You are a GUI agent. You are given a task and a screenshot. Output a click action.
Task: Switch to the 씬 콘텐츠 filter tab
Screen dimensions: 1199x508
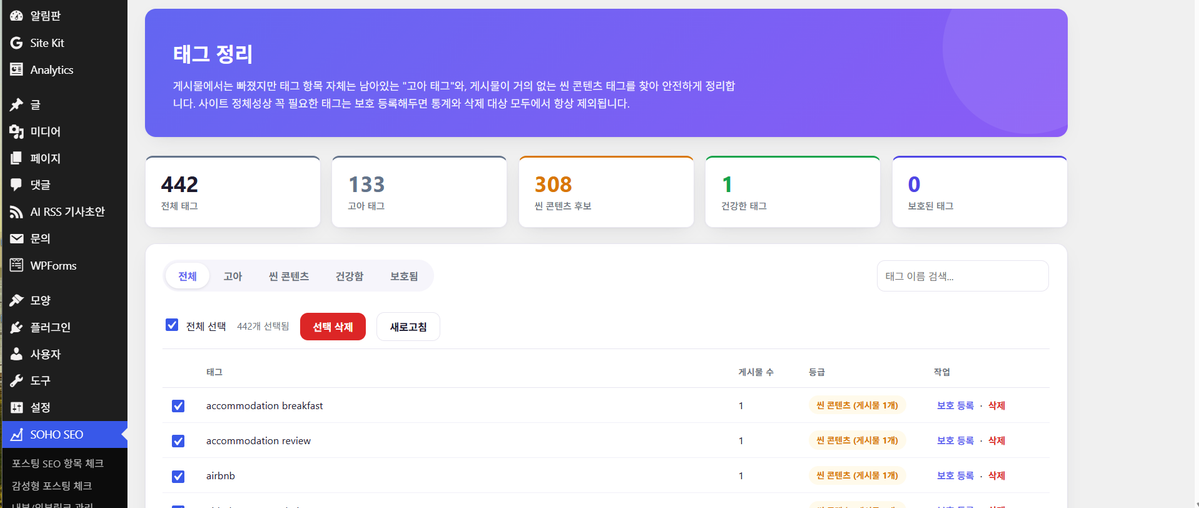(289, 276)
